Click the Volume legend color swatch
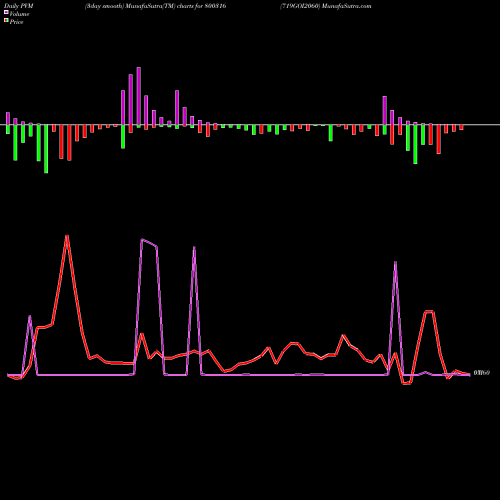 pyautogui.click(x=6, y=13)
